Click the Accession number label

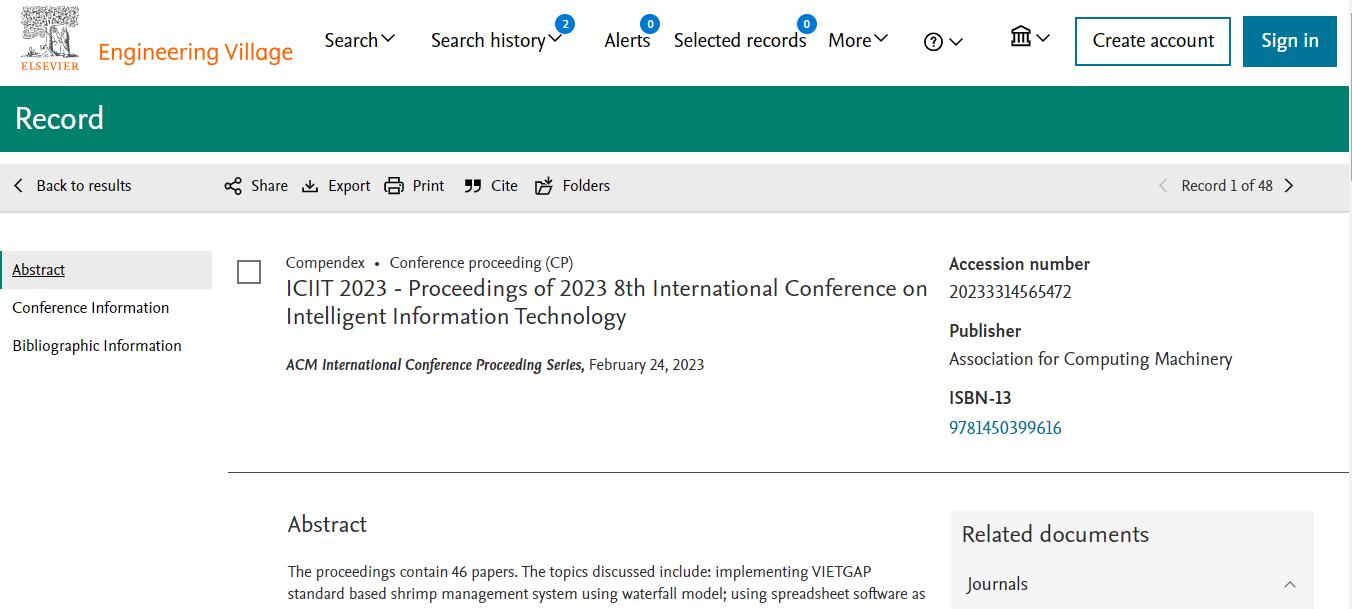(x=1019, y=264)
